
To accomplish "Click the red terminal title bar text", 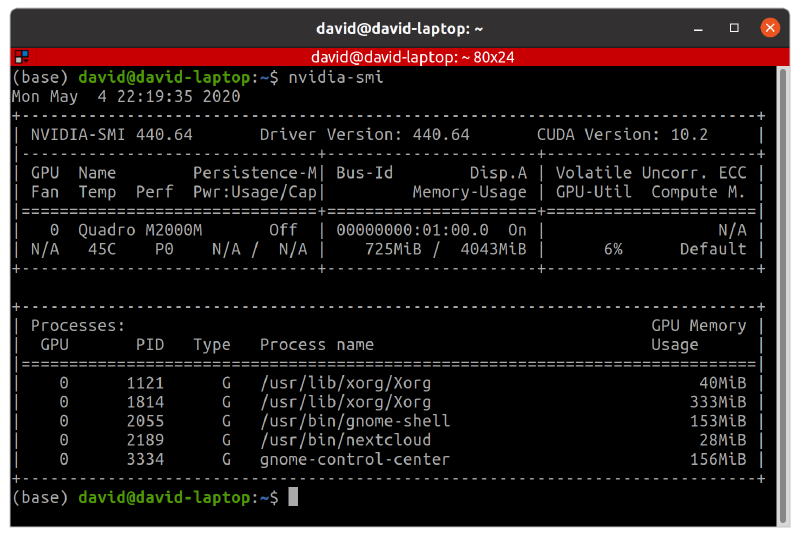I will pos(412,57).
